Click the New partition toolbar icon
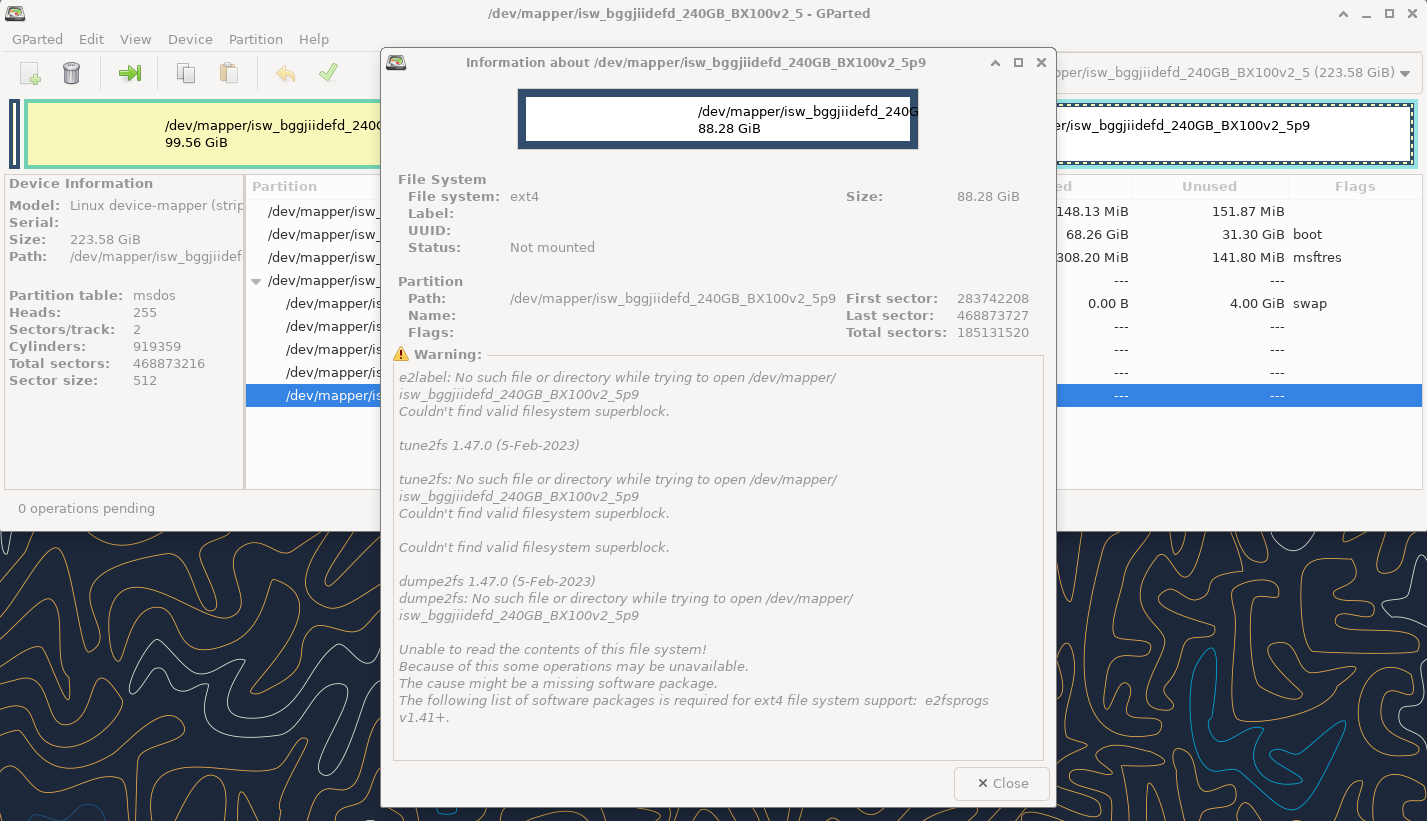 tap(30, 73)
